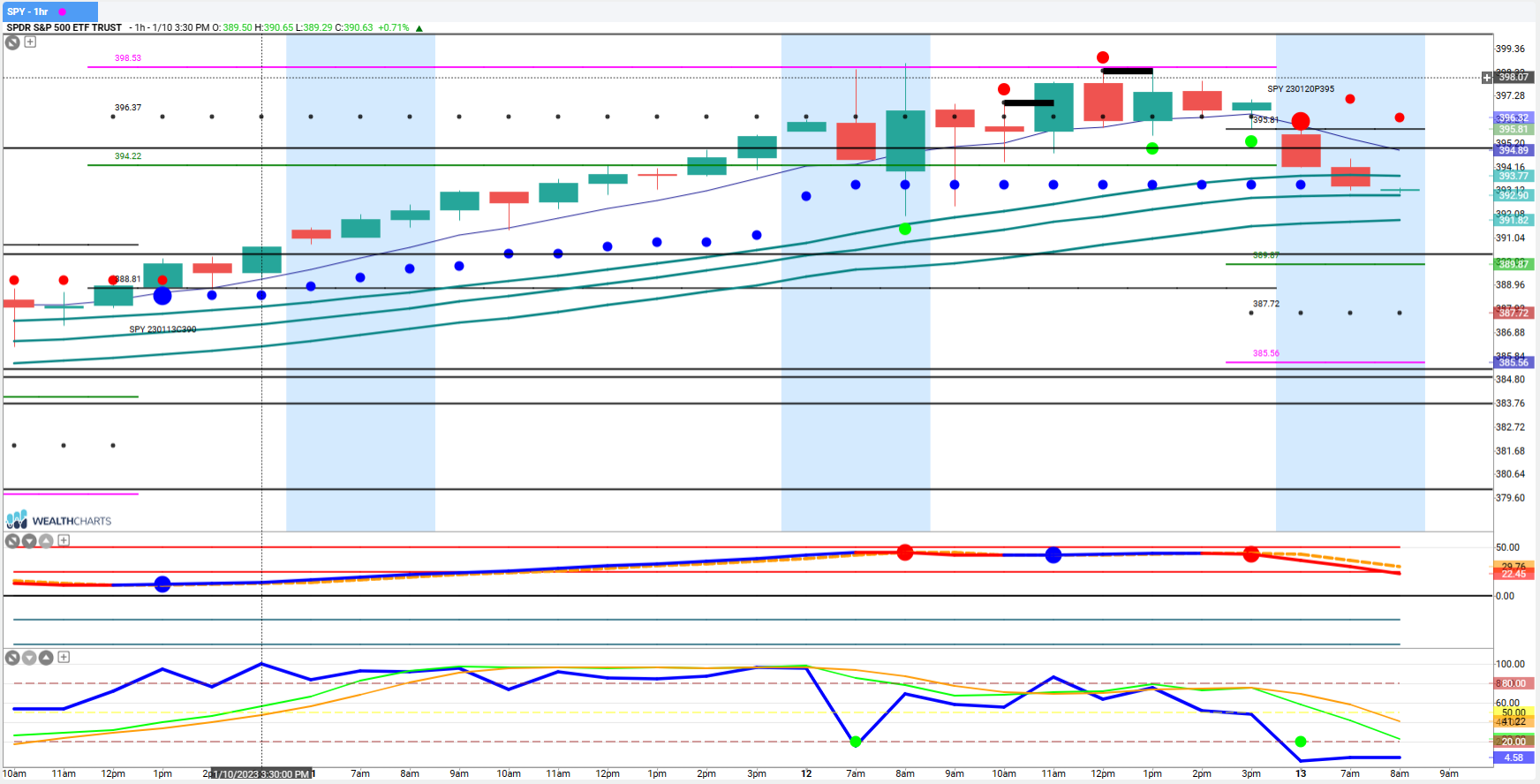Move the middle indicator pane down
Image resolution: width=1540 pixels, height=784 pixels.
pos(29,540)
